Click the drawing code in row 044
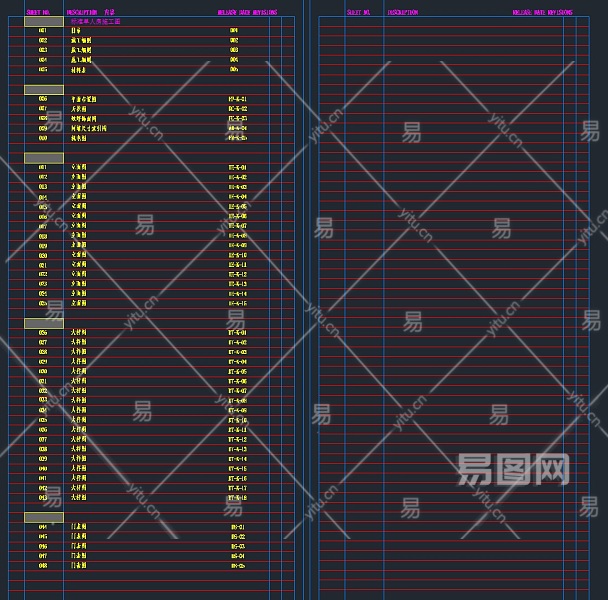608x600 pixels. (237, 527)
